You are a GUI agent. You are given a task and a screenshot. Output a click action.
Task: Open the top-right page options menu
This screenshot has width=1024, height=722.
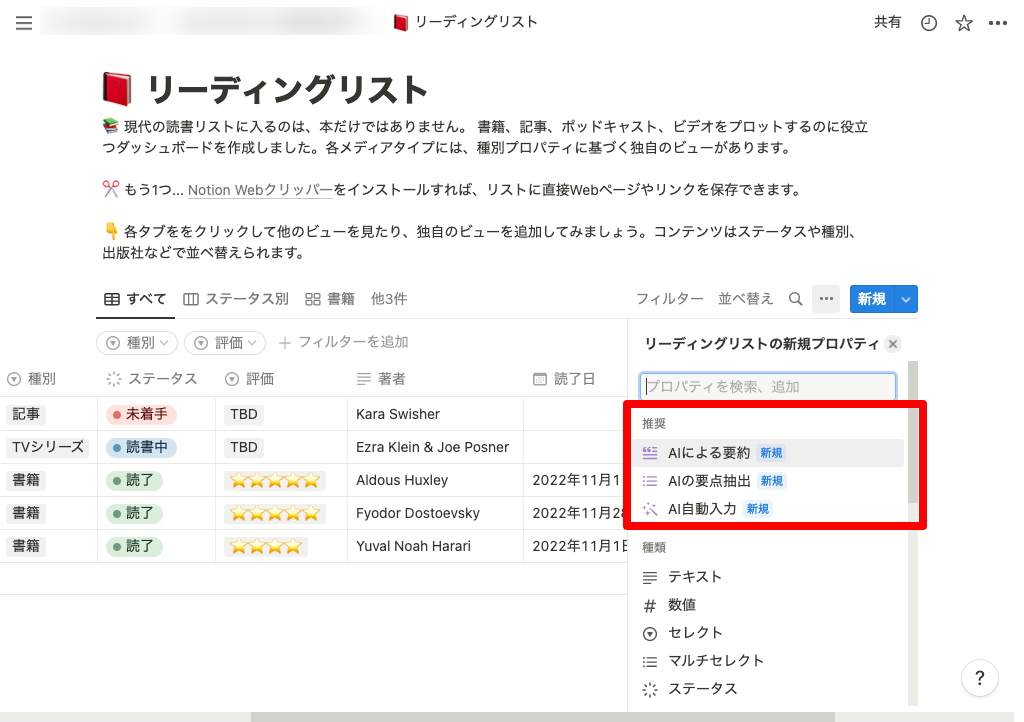tap(997, 23)
